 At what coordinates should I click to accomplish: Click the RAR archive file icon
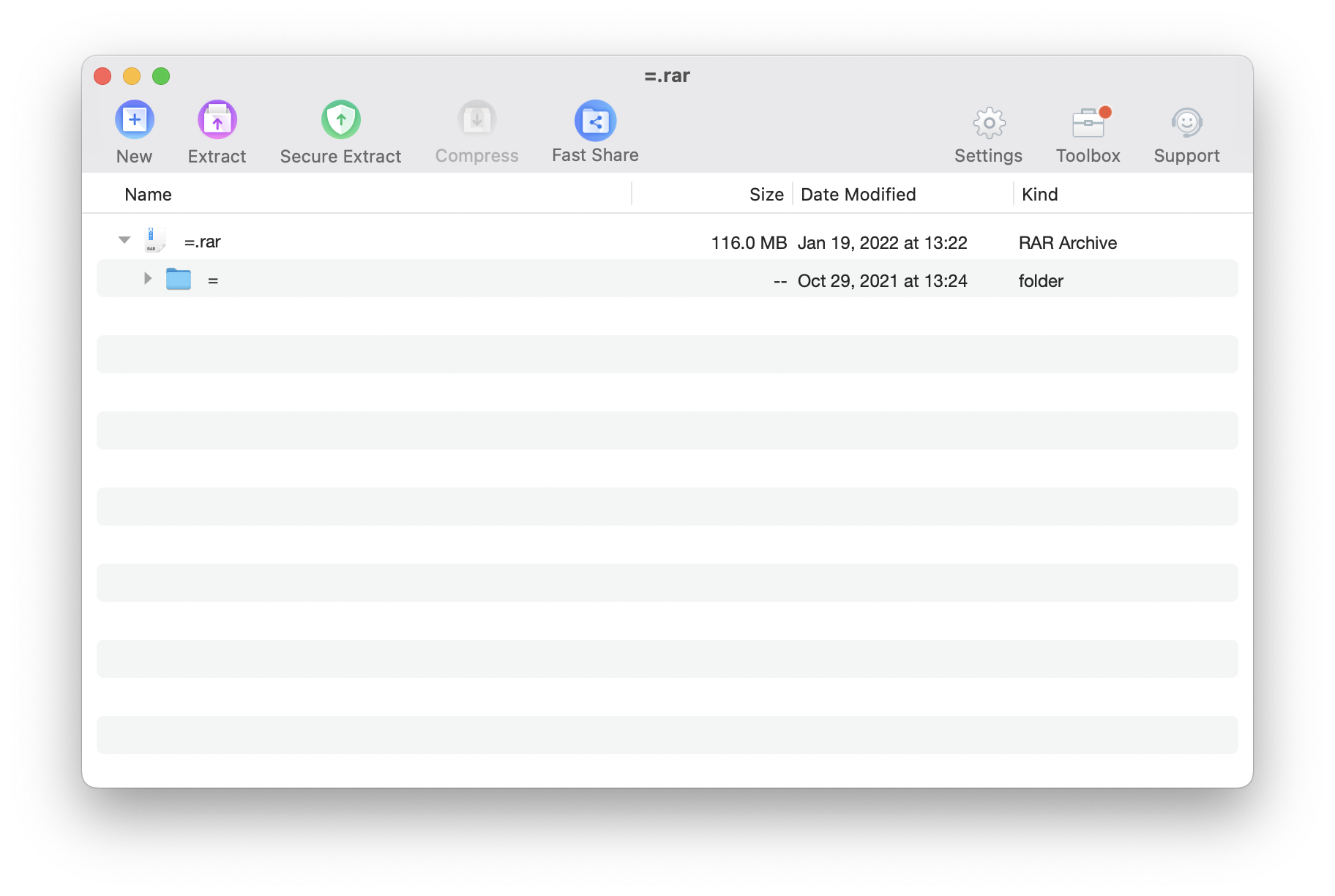tap(153, 240)
